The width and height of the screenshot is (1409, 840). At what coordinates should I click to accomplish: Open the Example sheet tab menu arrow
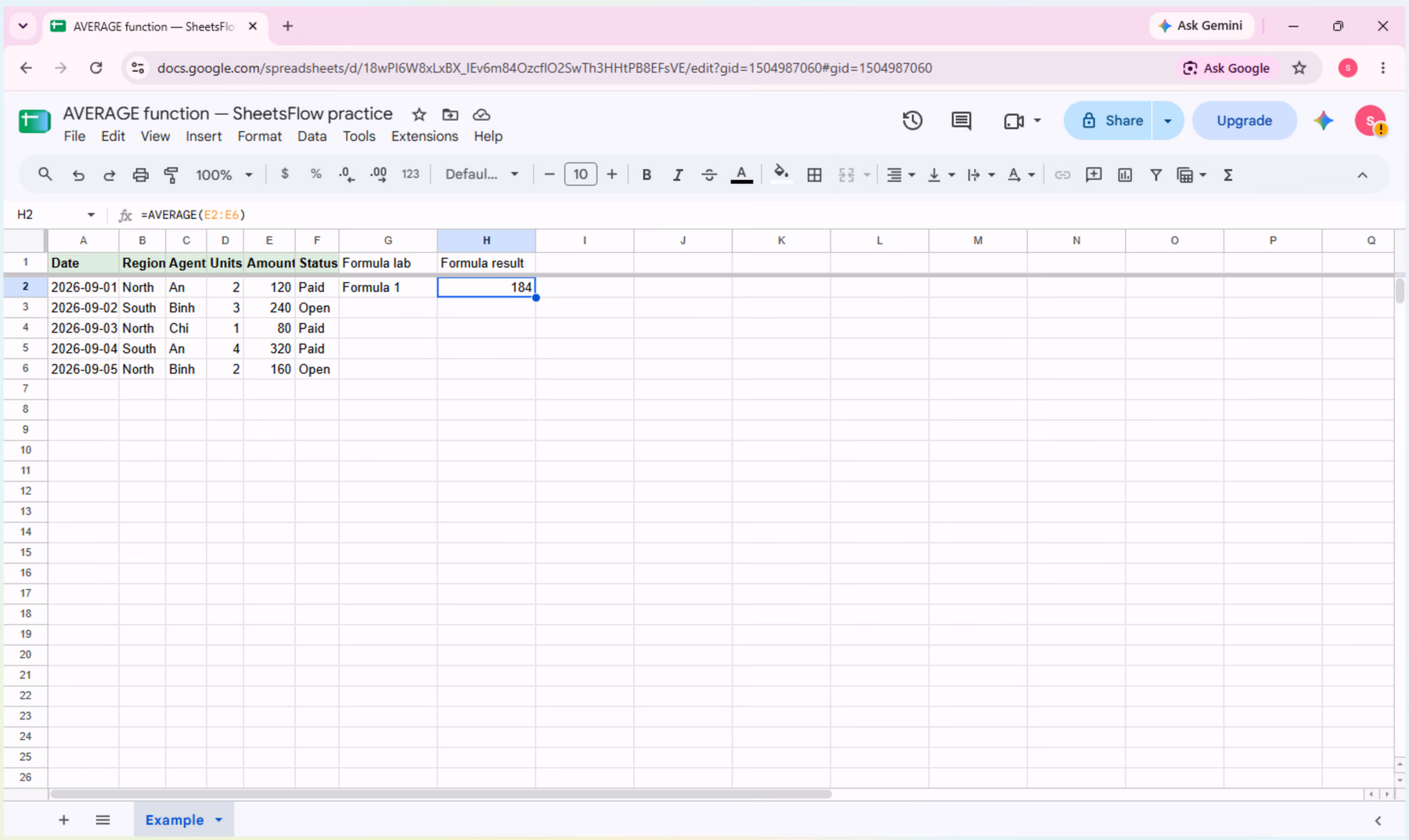pyautogui.click(x=219, y=820)
